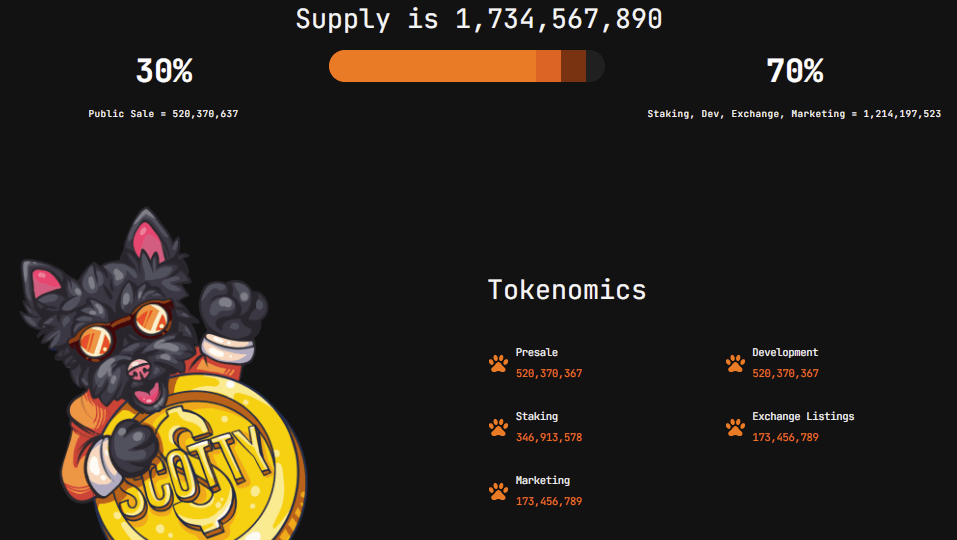Click the medium orange bar segment

(x=549, y=66)
